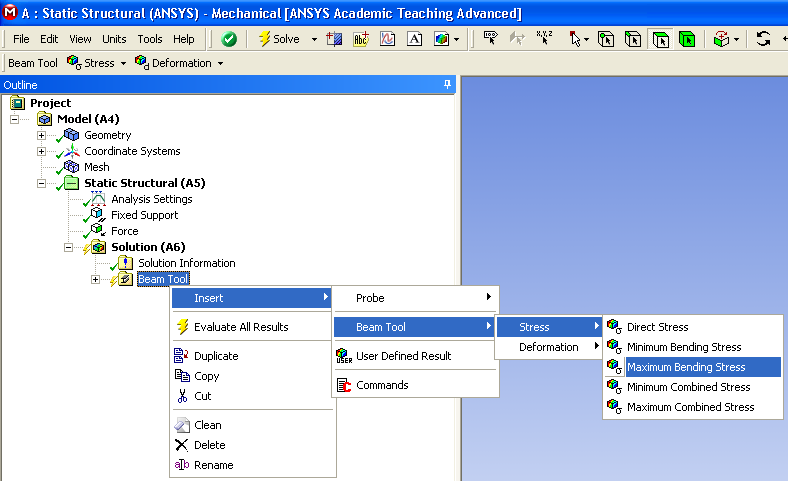Expand the Geometry tree node
Screen dimensions: 788x481
point(41,135)
